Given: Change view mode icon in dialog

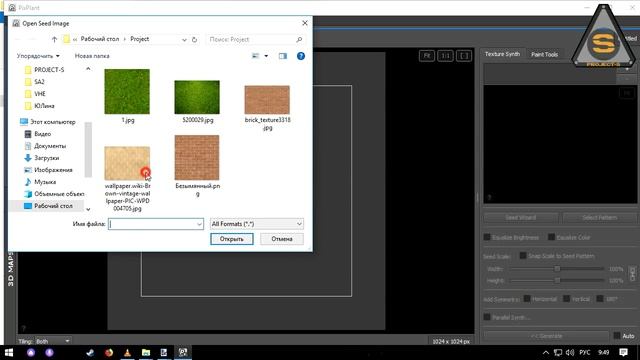Looking at the screenshot, I should (256, 56).
